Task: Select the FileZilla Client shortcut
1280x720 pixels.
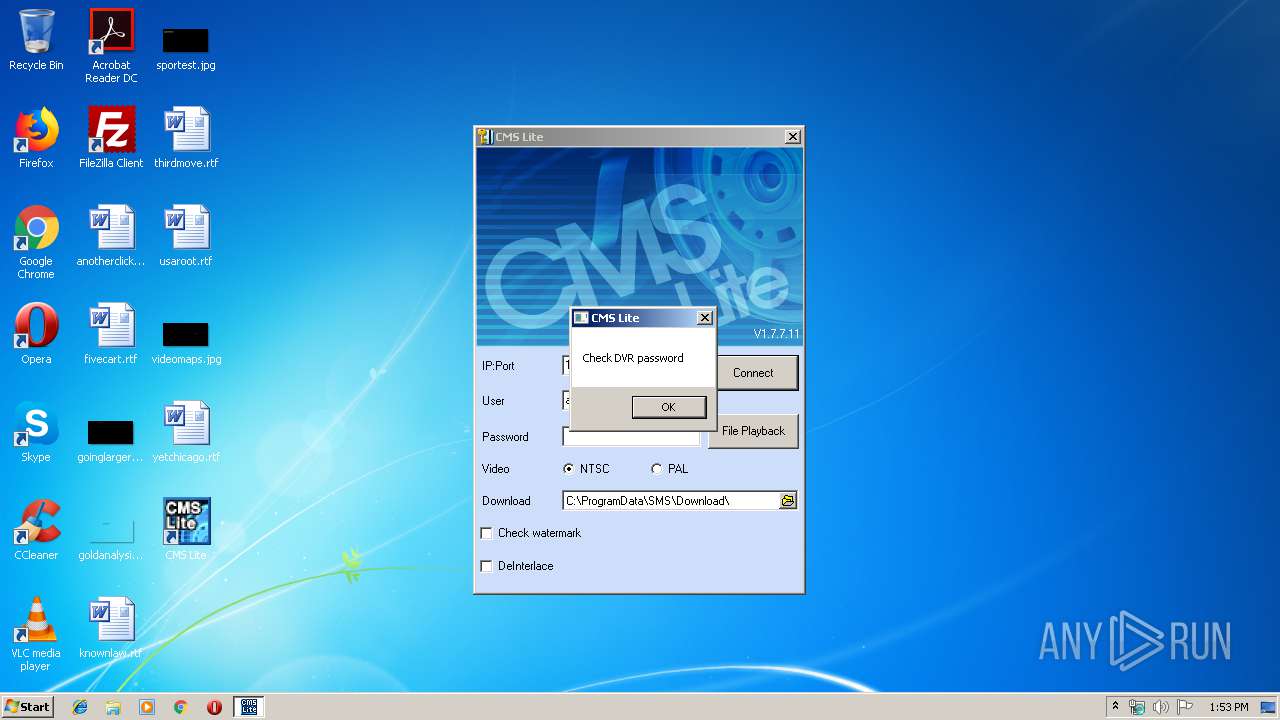Action: 111,138
